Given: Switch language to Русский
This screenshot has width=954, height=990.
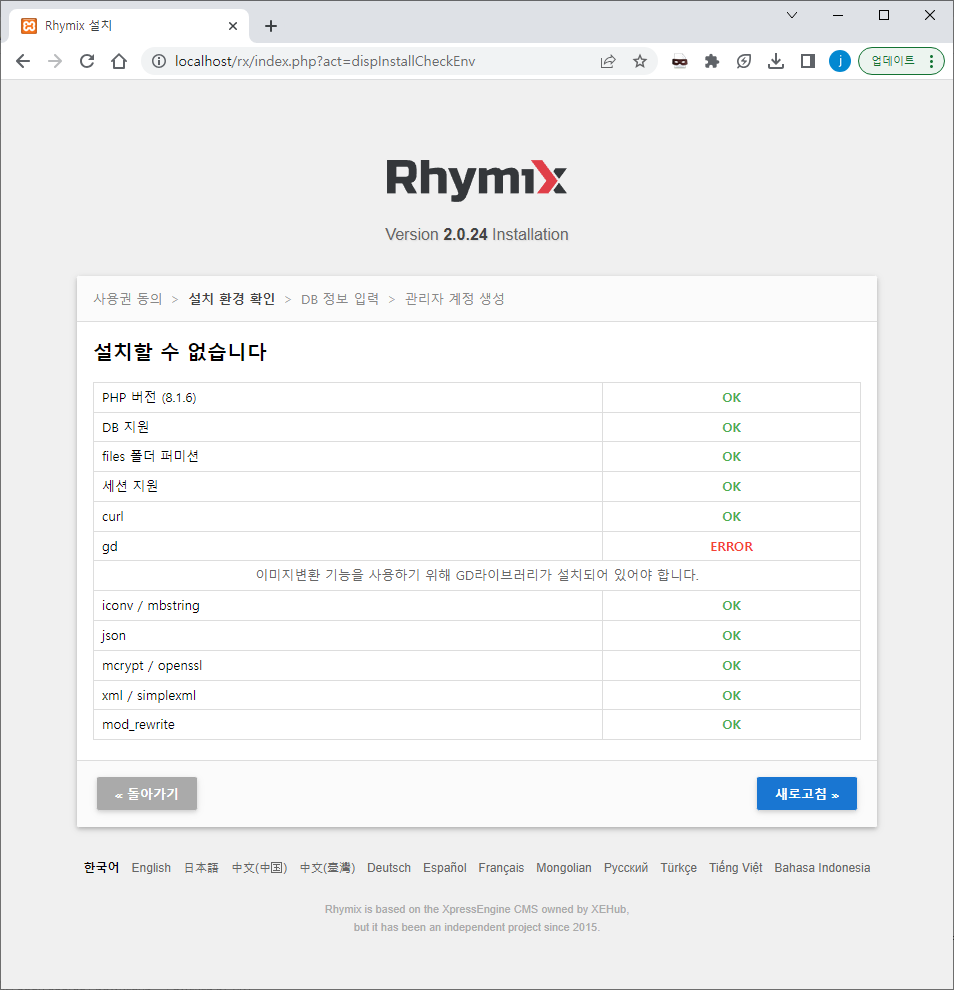Looking at the screenshot, I should 626,868.
